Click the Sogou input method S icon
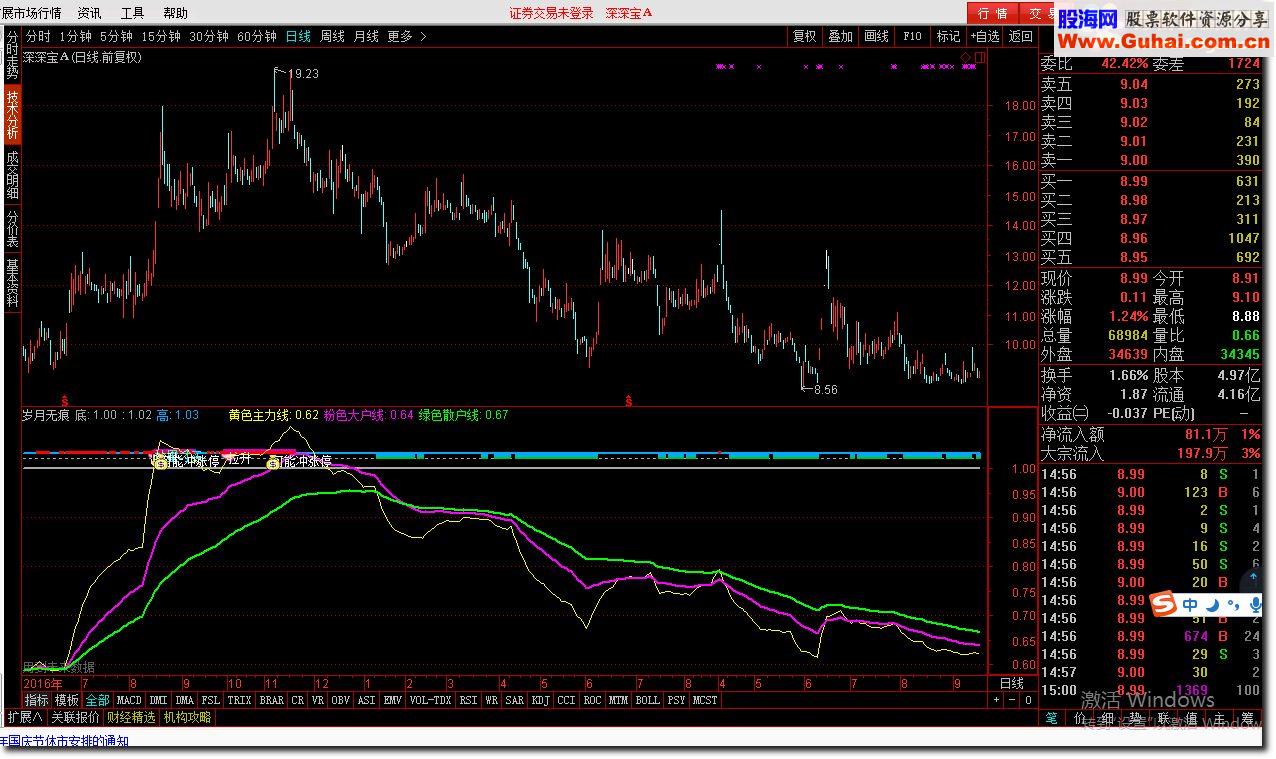The width and height of the screenshot is (1276, 759). (1162, 604)
